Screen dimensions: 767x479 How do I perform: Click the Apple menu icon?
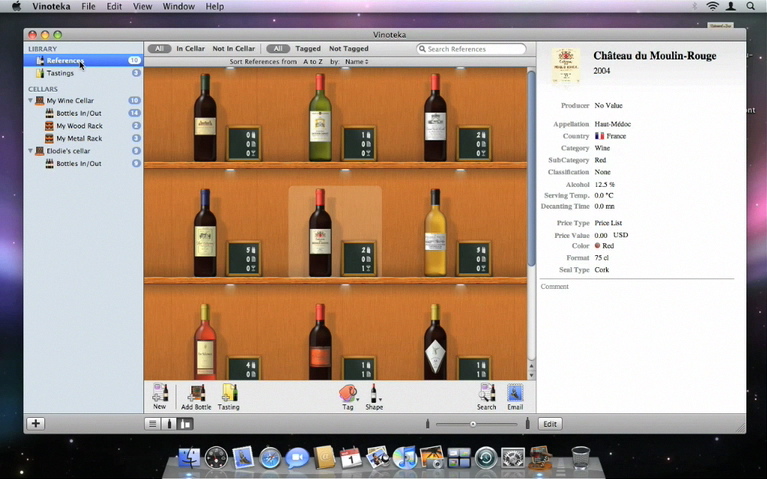tap(16, 6)
